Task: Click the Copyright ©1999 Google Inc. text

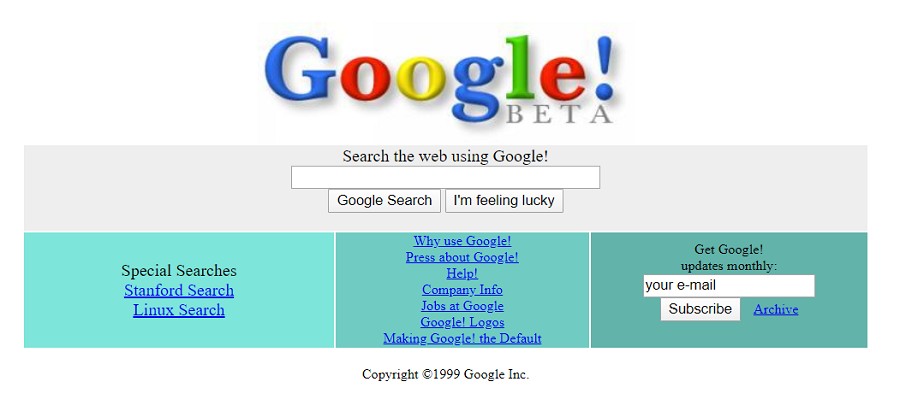Action: point(445,375)
